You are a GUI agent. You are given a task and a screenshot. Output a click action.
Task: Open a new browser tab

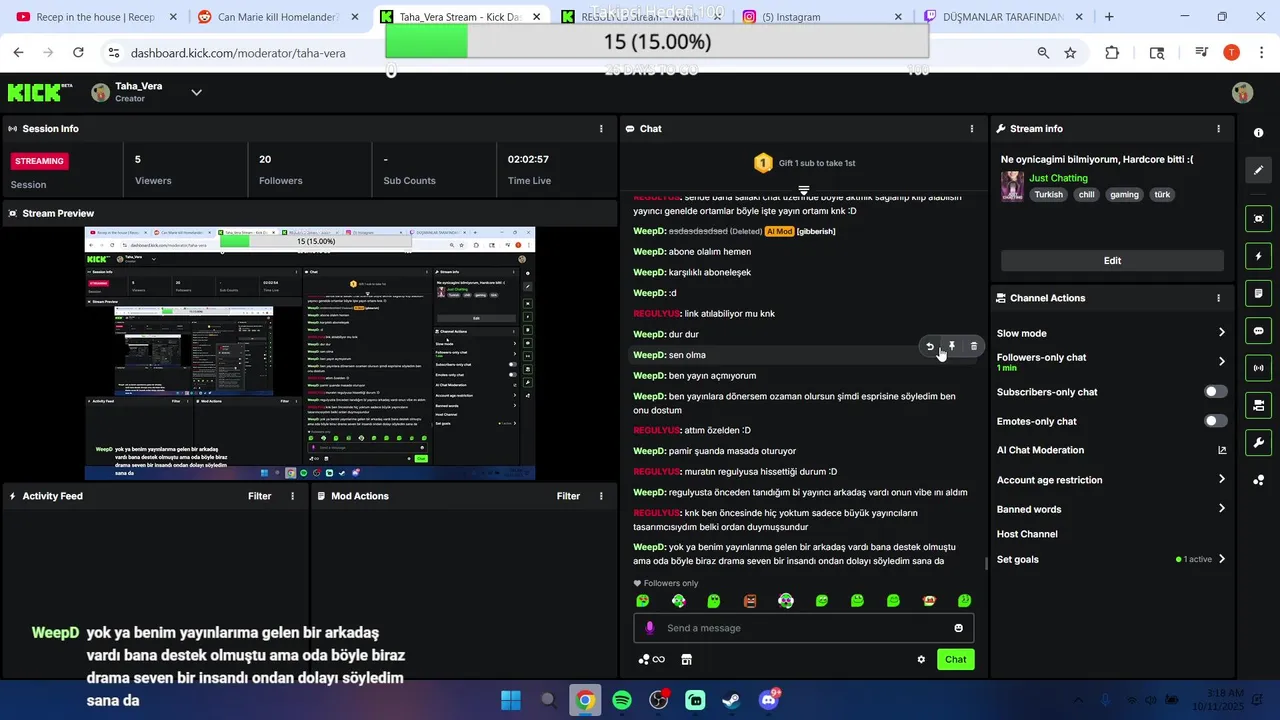(x=1109, y=17)
